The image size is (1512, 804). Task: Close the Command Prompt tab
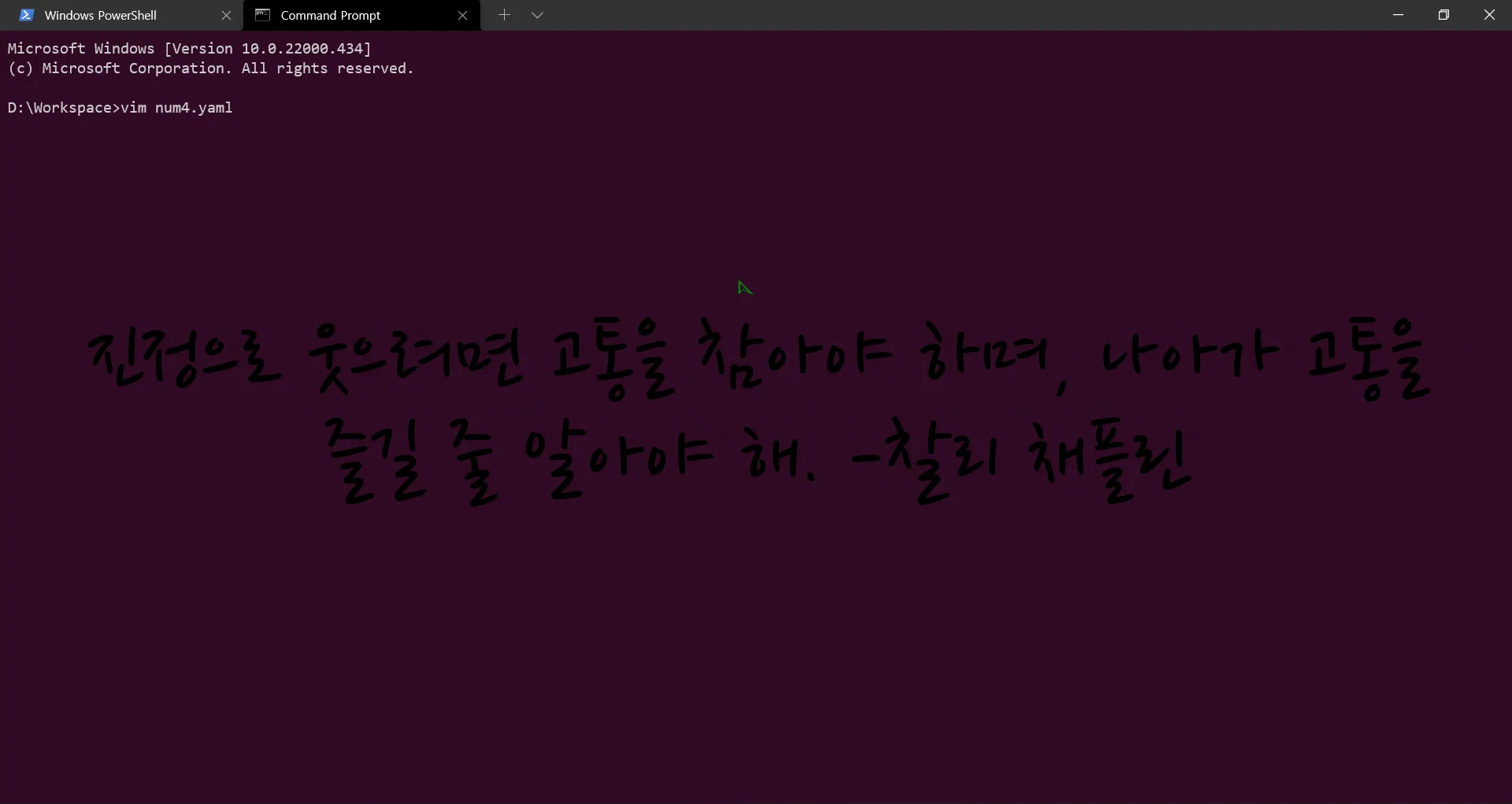pos(462,15)
